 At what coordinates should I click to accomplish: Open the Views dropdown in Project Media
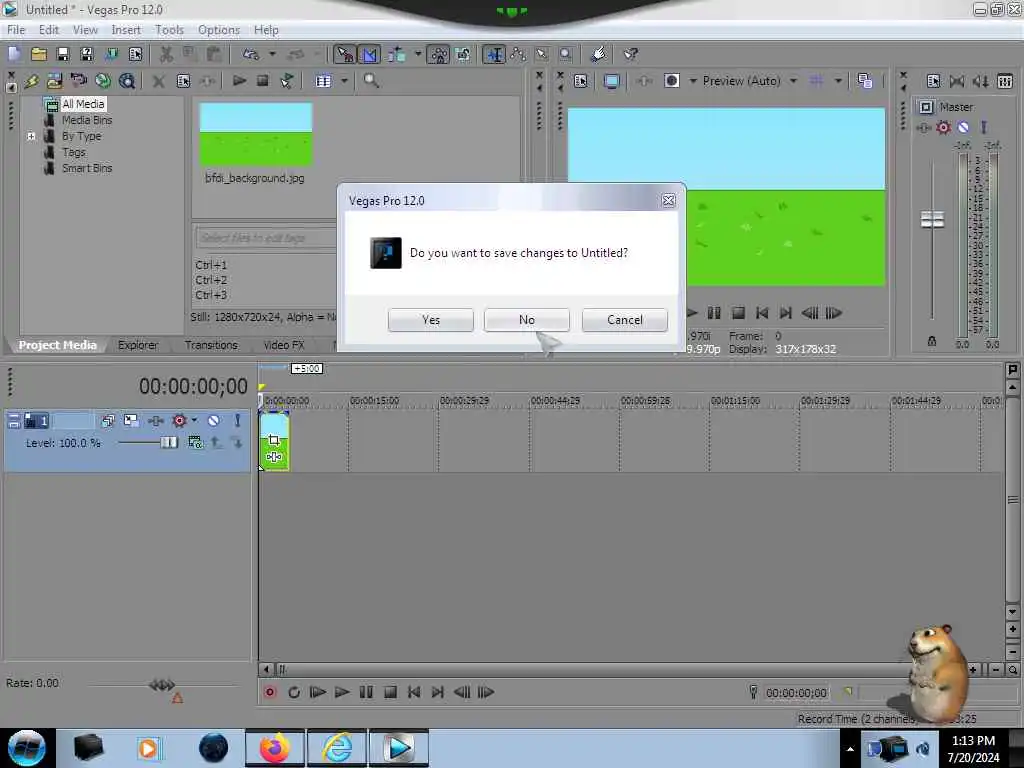[x=344, y=81]
